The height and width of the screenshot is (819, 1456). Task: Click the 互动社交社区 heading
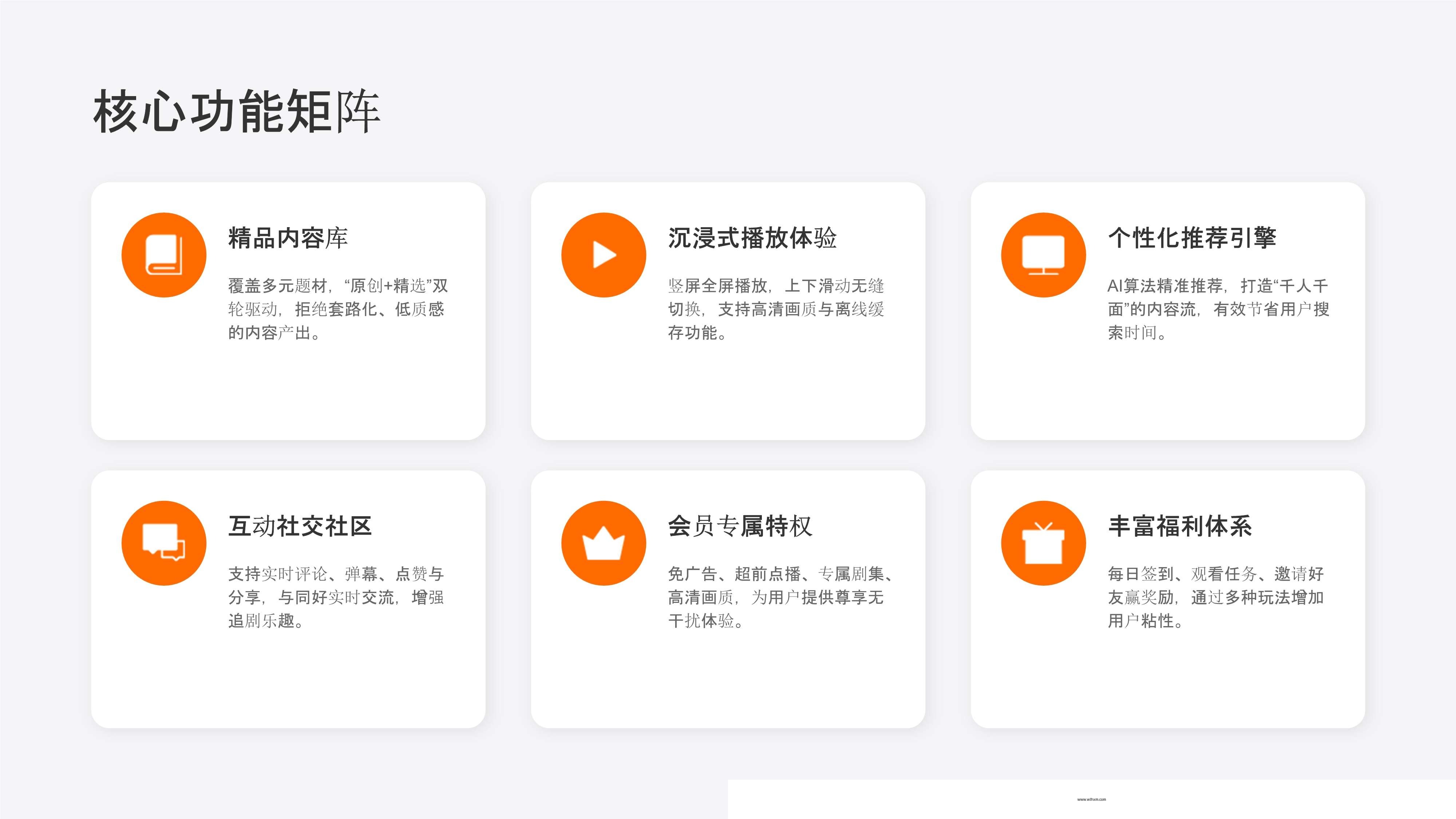click(300, 526)
